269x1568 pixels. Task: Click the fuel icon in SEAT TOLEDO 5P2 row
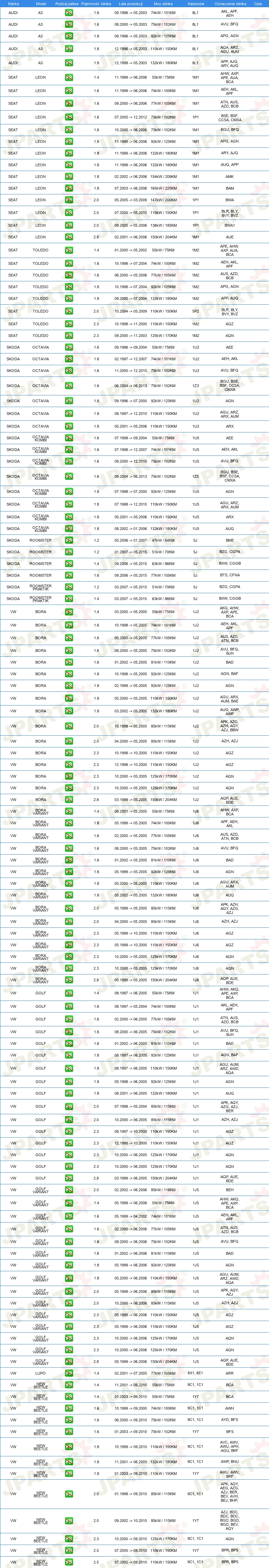tap(69, 311)
